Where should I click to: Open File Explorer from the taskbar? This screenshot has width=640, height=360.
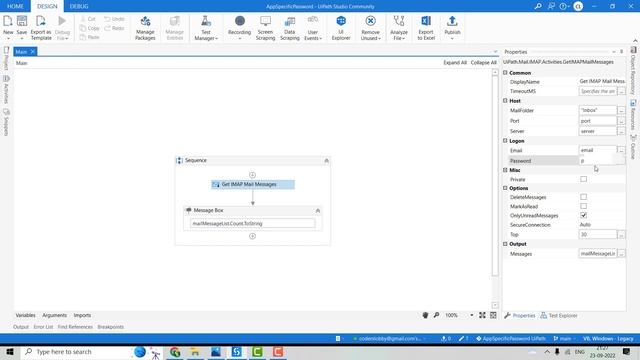tap(195, 352)
